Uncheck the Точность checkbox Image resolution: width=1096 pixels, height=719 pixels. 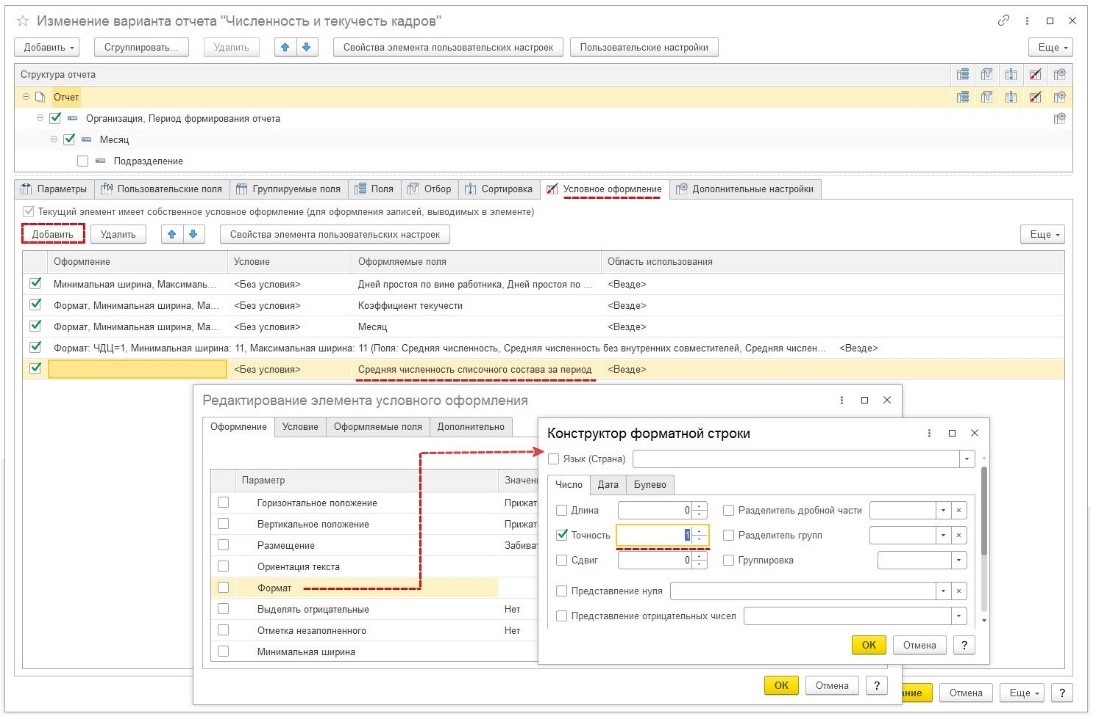click(x=561, y=535)
